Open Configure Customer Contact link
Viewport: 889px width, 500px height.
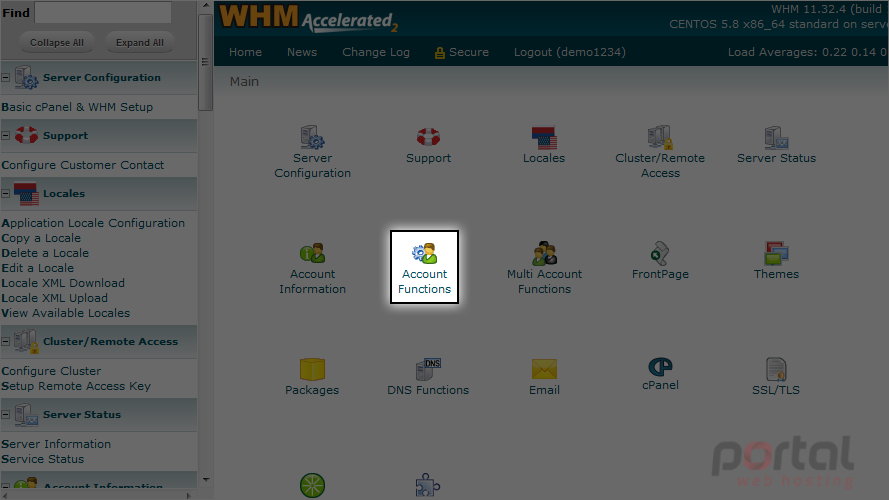pos(83,165)
